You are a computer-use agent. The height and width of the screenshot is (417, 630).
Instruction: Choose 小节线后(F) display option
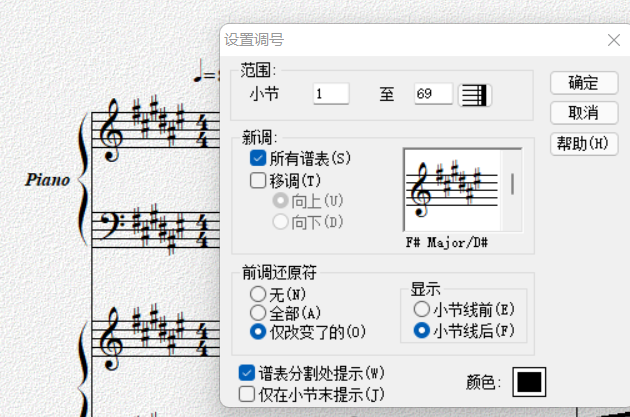tap(421, 331)
